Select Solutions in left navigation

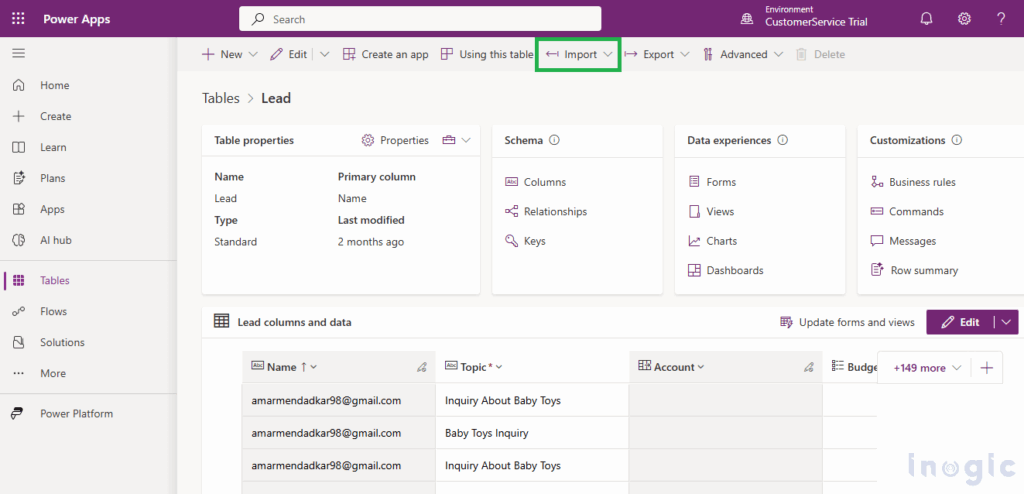point(62,342)
